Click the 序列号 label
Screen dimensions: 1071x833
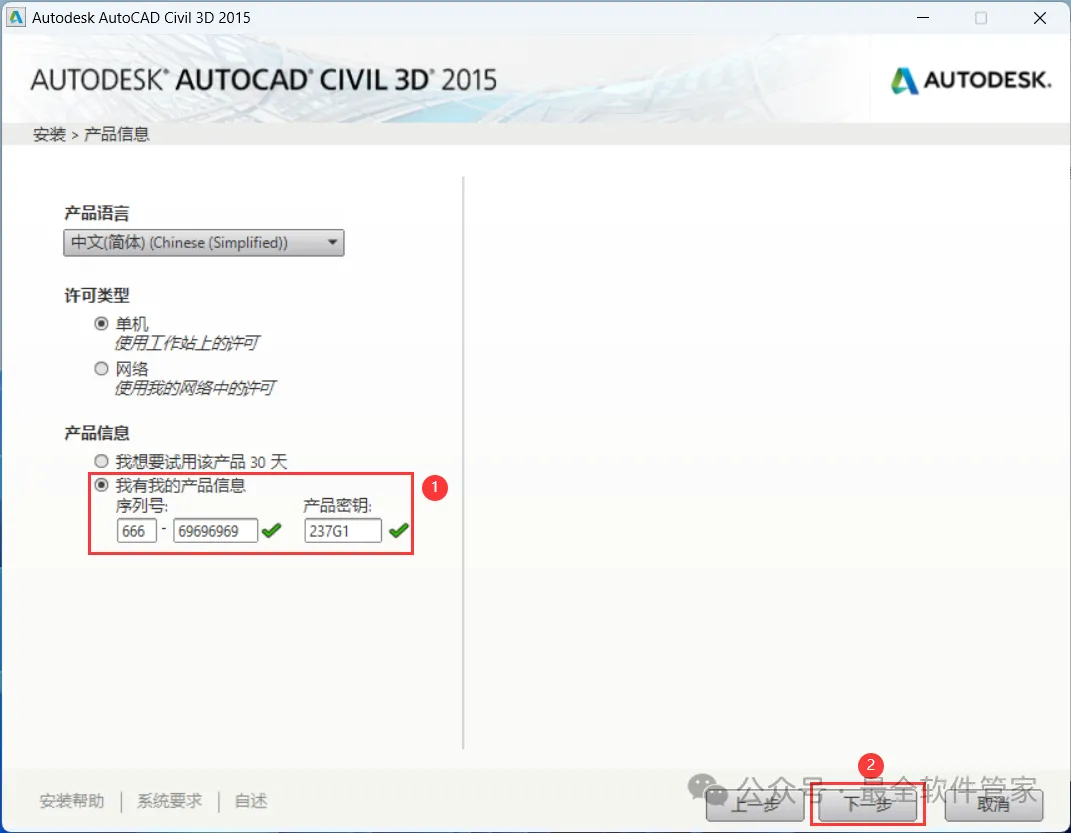click(141, 506)
